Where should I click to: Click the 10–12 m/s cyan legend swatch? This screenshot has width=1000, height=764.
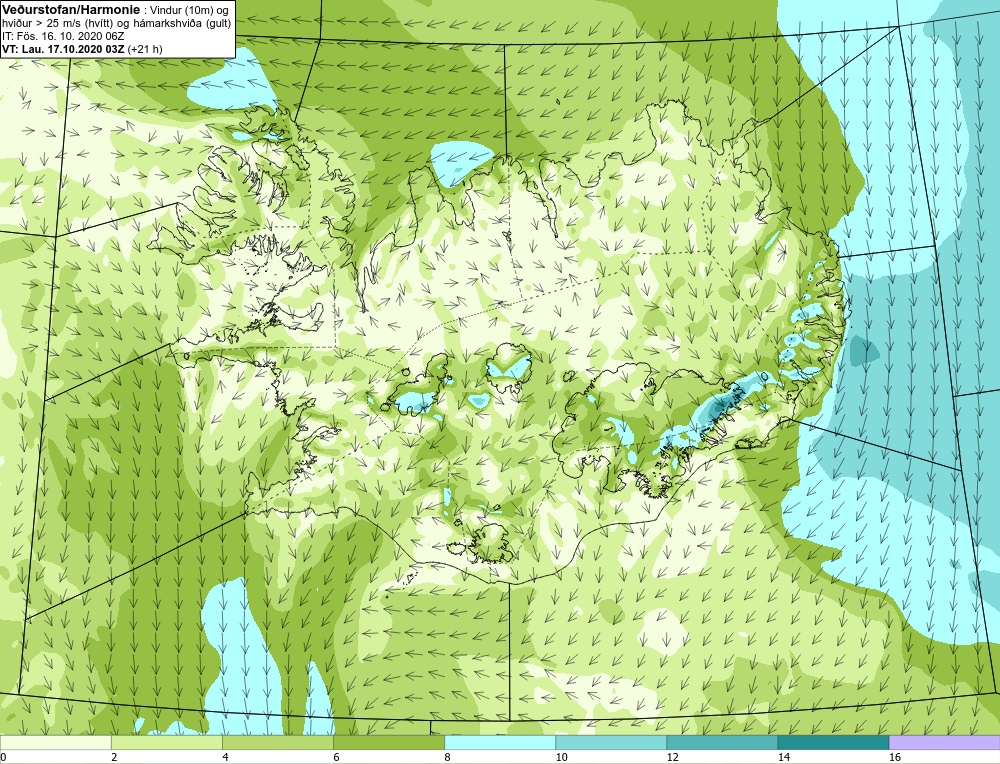coord(611,742)
